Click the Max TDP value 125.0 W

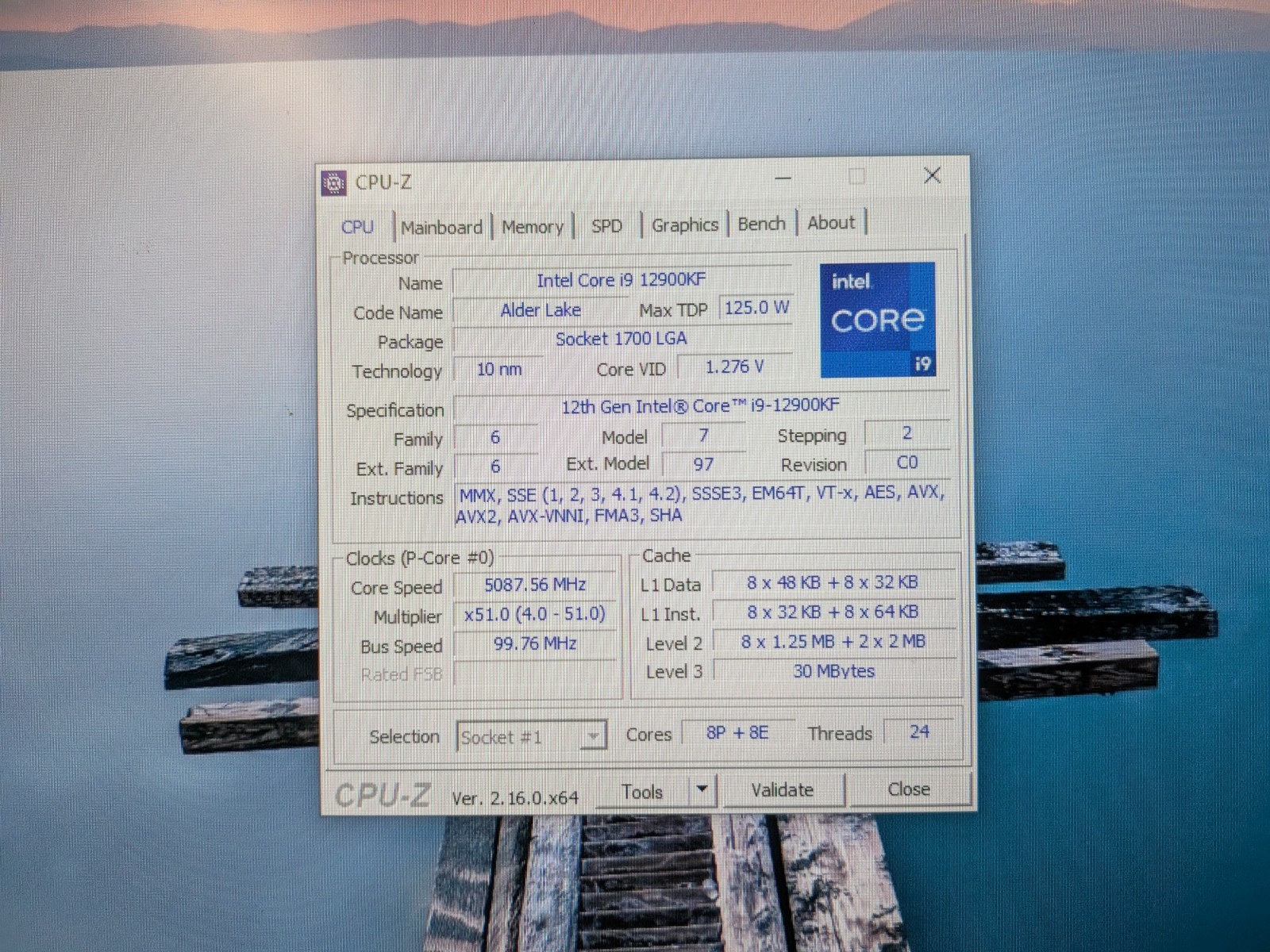click(x=756, y=308)
